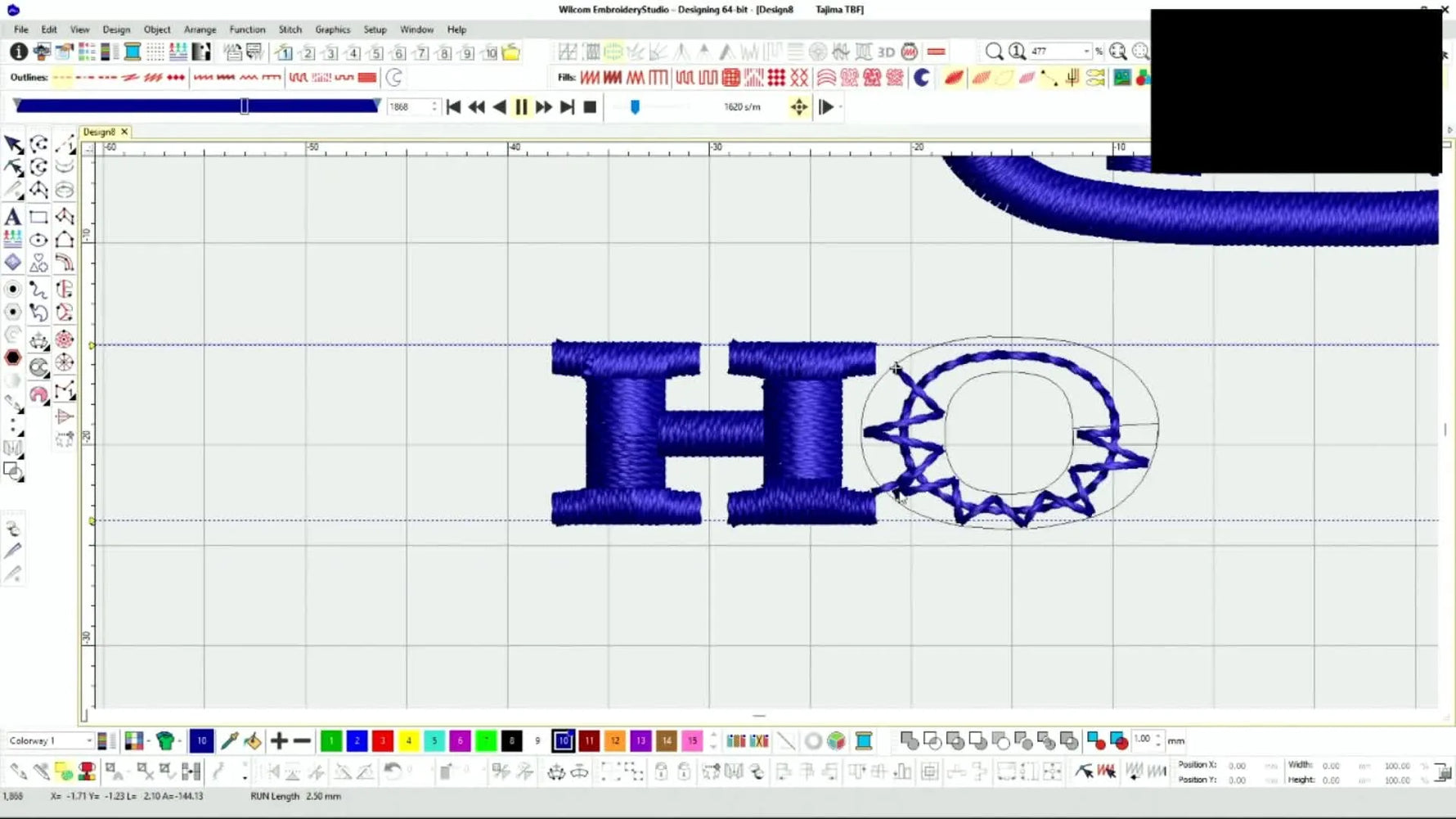Toggle the yellow dashed run outline
The height and width of the screenshot is (819, 1456).
(62, 78)
